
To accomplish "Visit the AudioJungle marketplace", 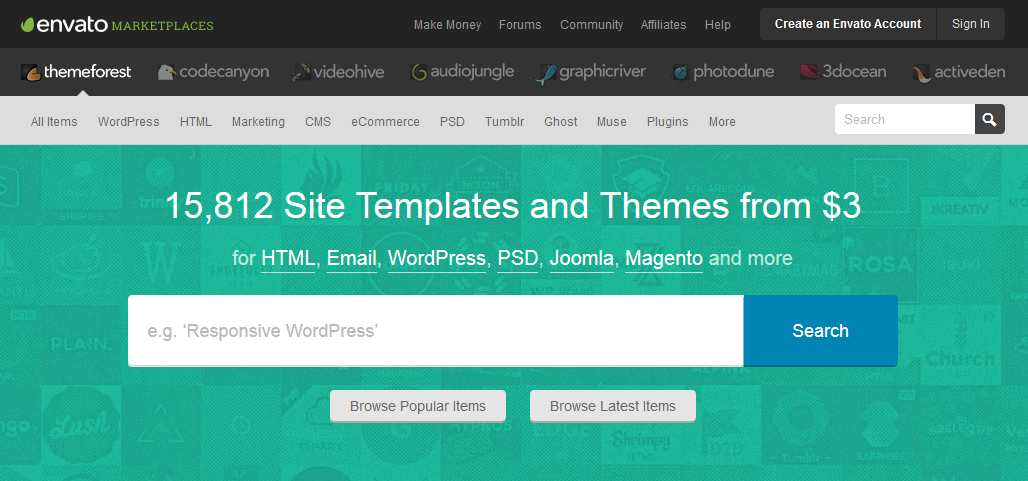I will click(462, 72).
